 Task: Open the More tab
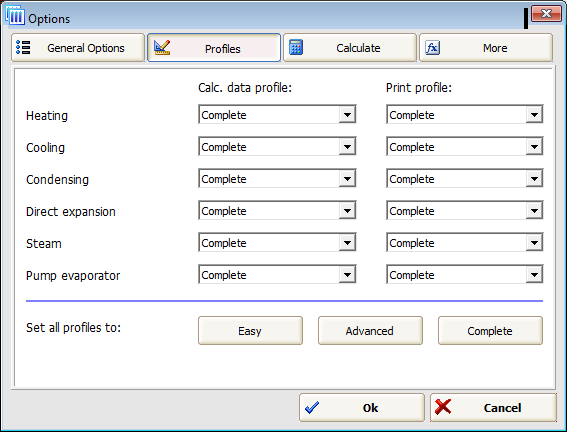tap(486, 48)
